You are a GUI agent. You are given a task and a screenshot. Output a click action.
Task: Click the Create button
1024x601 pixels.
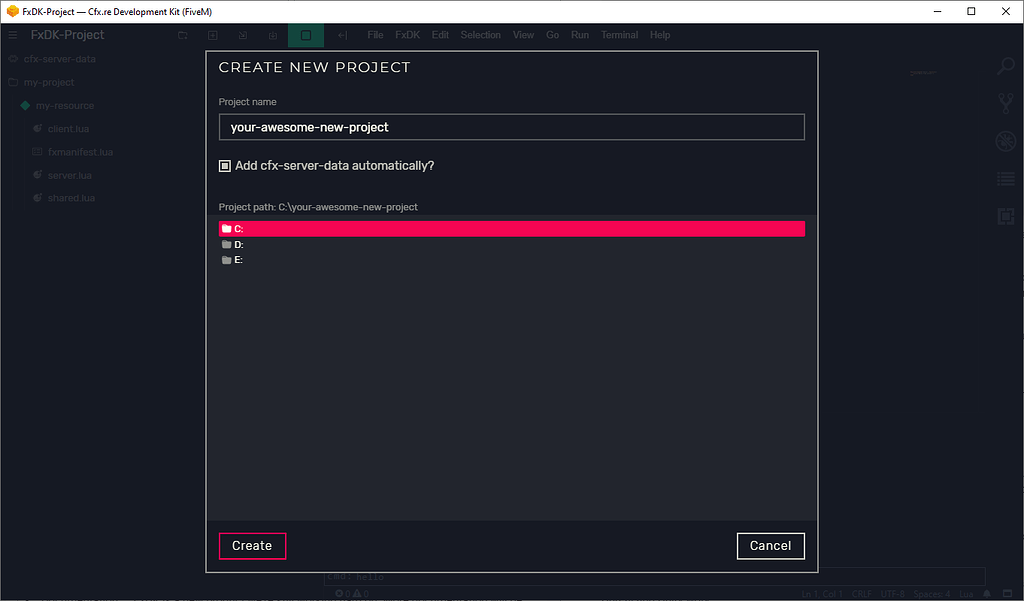(x=252, y=545)
